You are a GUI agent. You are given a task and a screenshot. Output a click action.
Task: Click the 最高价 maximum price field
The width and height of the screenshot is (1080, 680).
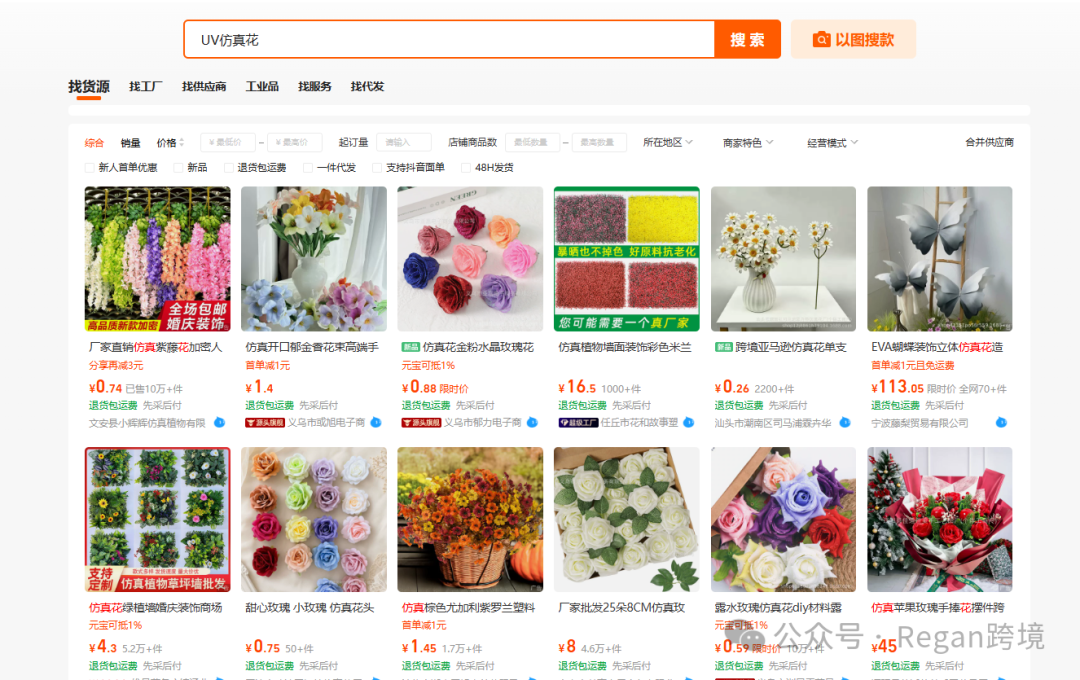[x=295, y=142]
